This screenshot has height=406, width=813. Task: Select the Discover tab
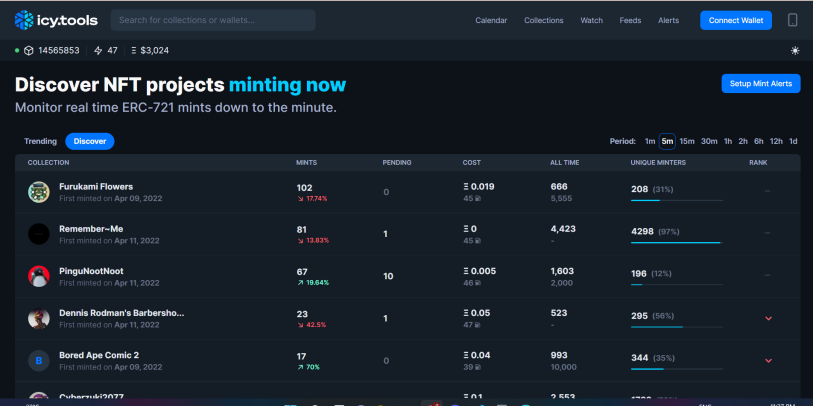(90, 141)
